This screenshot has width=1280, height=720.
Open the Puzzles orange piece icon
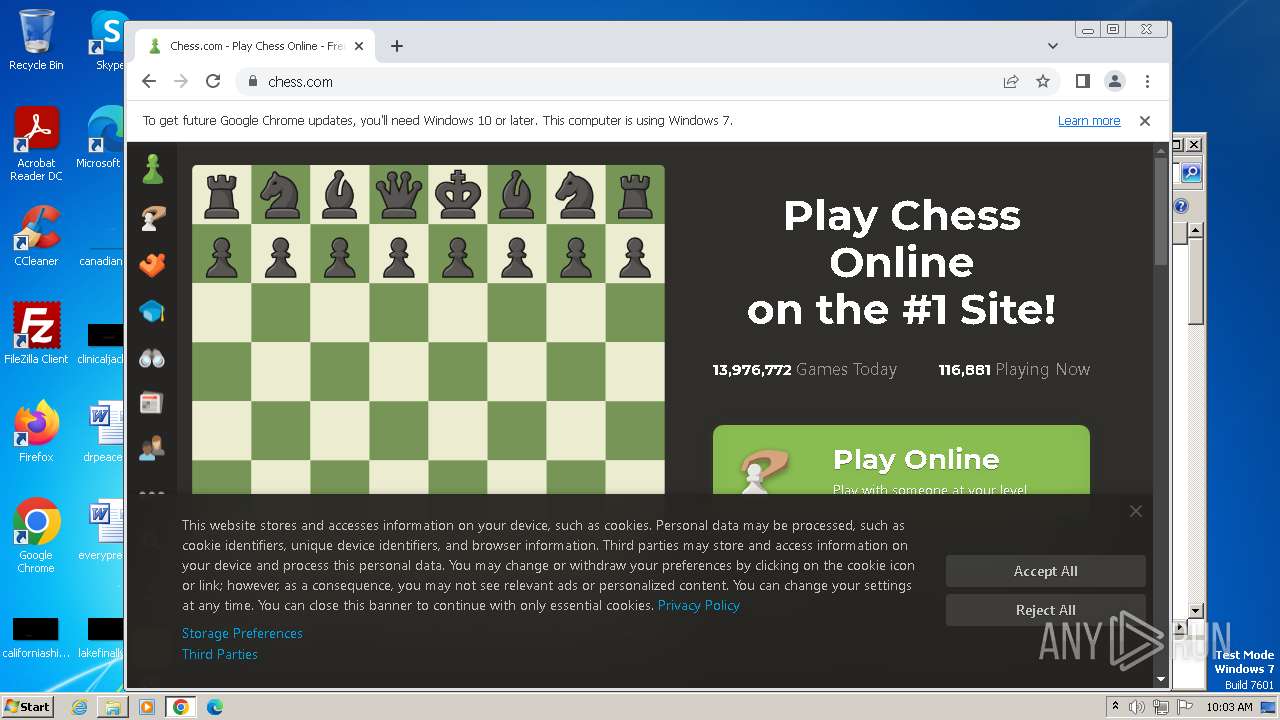pyautogui.click(x=152, y=265)
